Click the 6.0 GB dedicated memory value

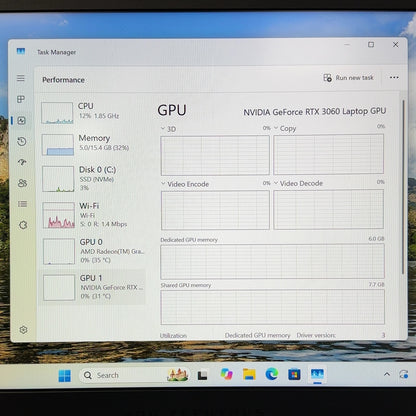[376, 239]
